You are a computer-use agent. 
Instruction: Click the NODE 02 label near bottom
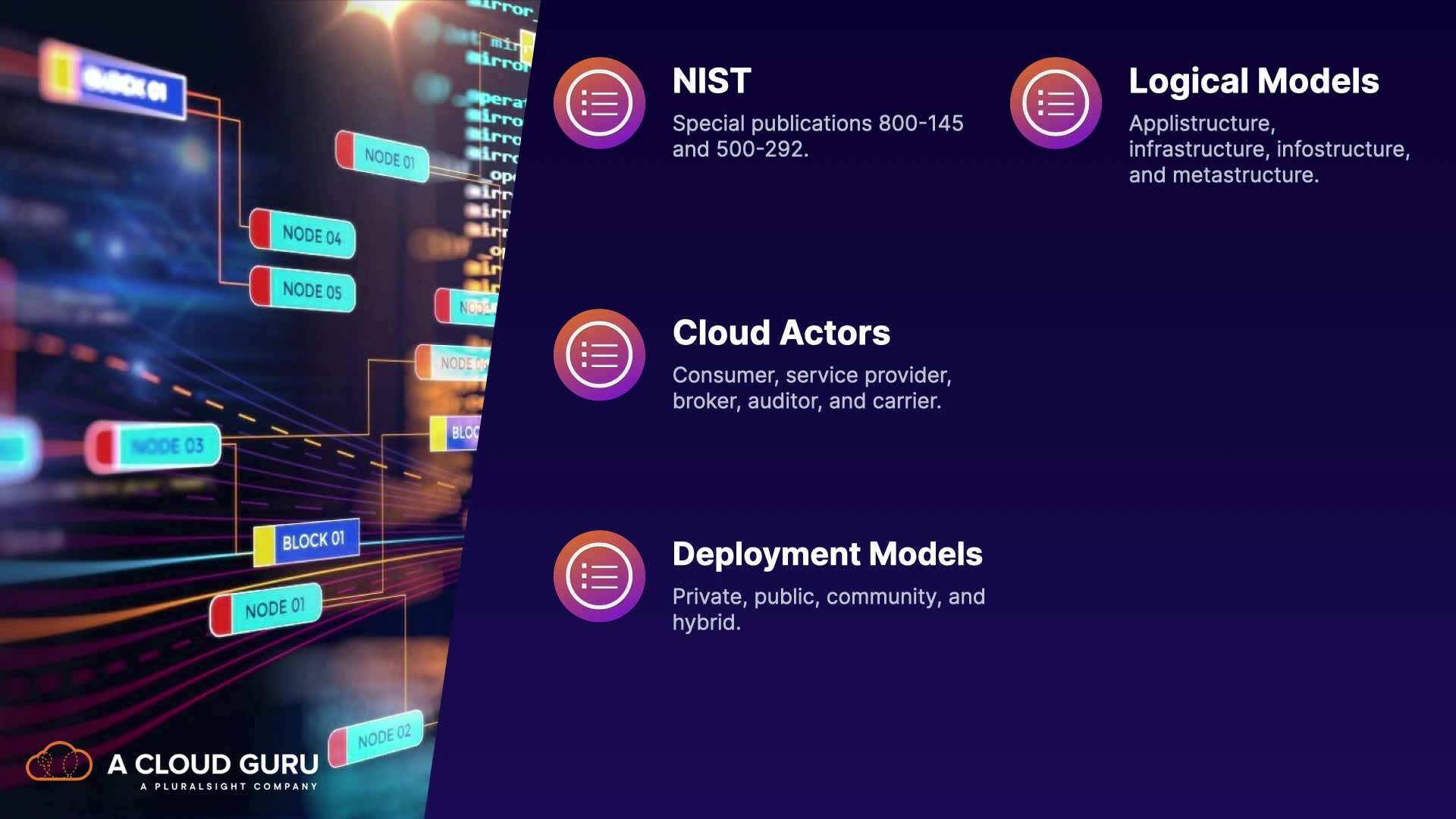click(x=383, y=736)
